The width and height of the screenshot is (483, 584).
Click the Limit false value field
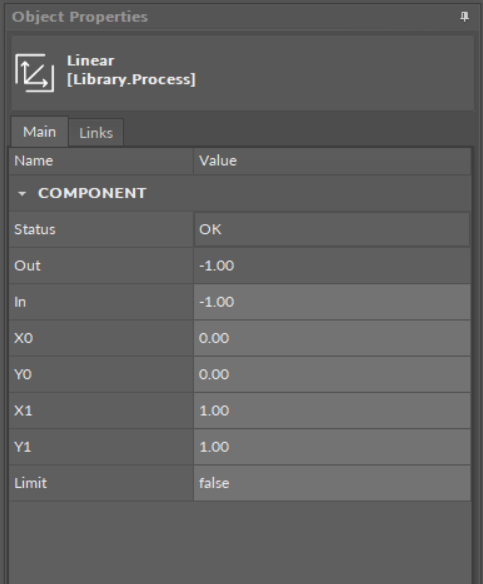(332, 483)
